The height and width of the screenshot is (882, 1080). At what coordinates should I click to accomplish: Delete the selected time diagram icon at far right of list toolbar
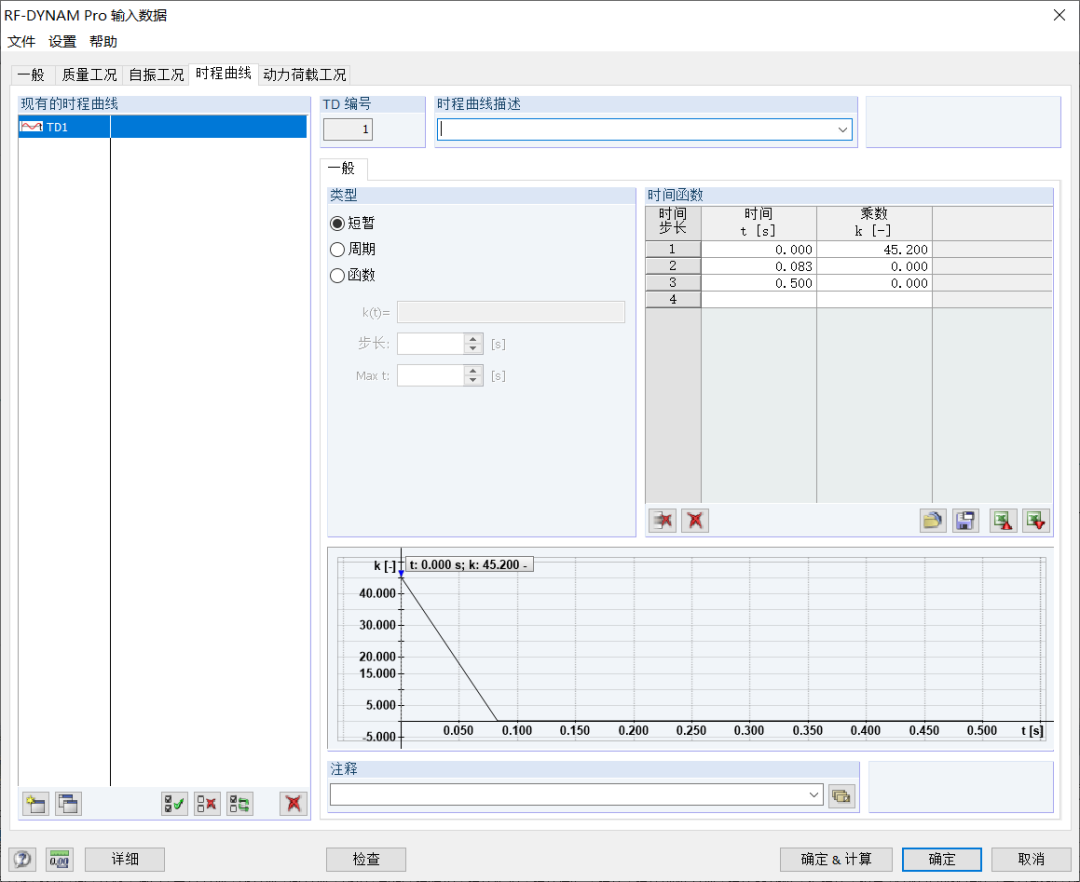[x=293, y=804]
